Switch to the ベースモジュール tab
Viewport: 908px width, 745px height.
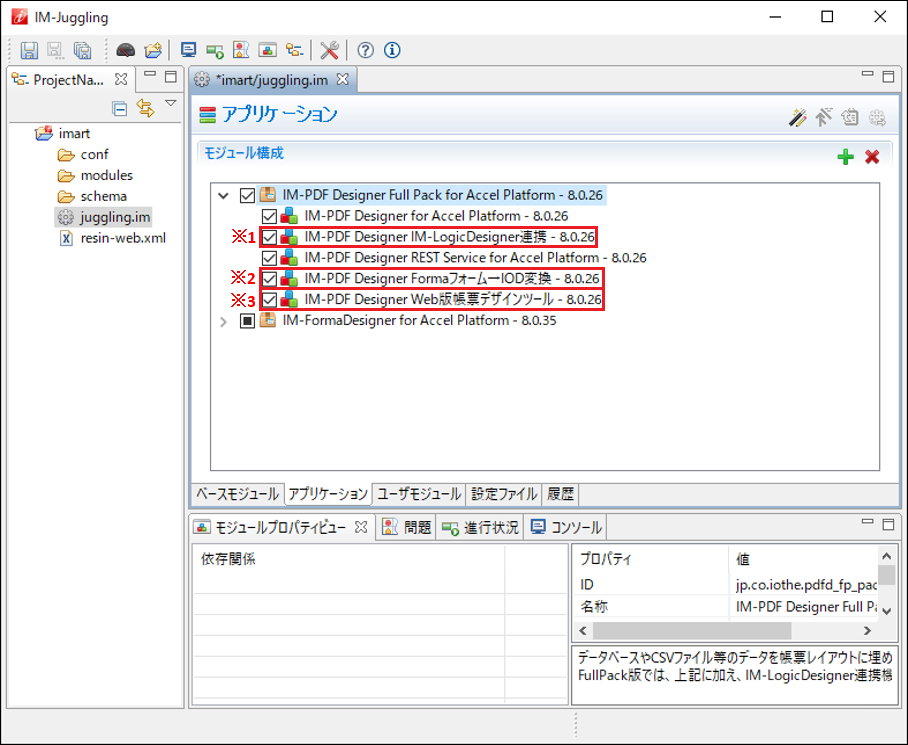tap(237, 494)
